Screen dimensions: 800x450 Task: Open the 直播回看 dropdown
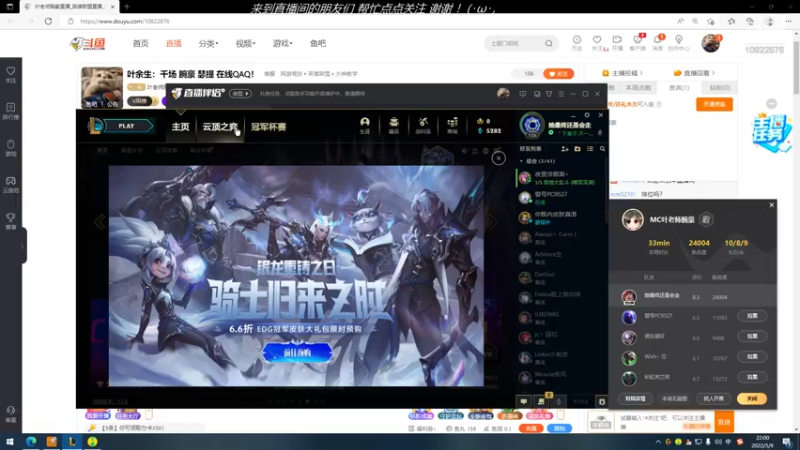coord(694,73)
